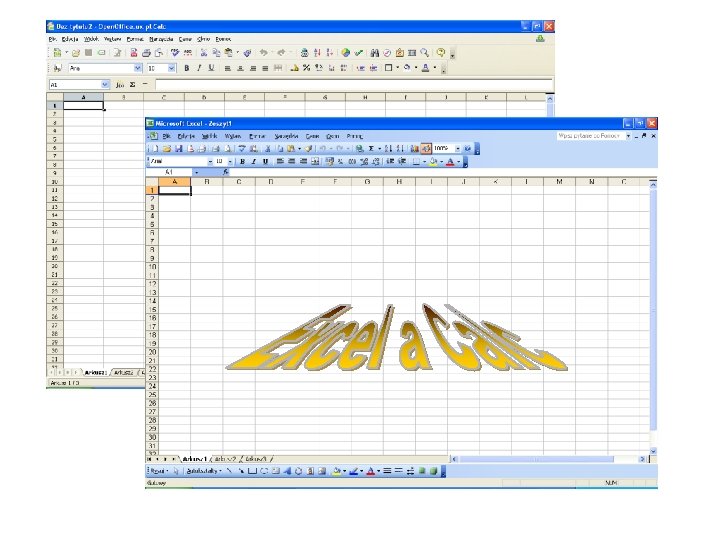Screen dimensions: 720x540
Task: Open Rysuj menu in drawing toolbar
Action: [x=158, y=471]
